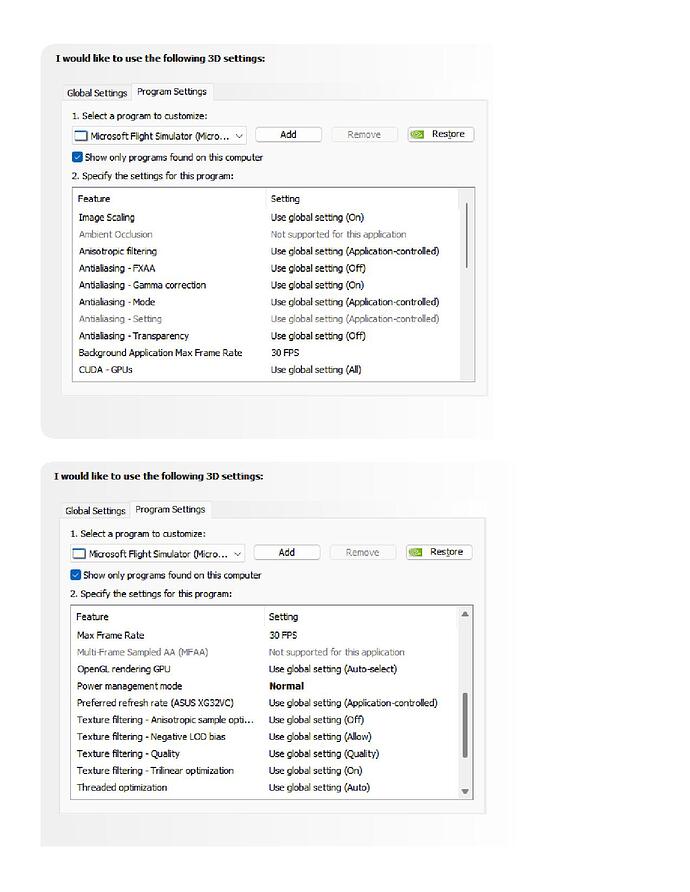
Task: Select Background Application Max Frame Rate row
Action: pos(265,353)
